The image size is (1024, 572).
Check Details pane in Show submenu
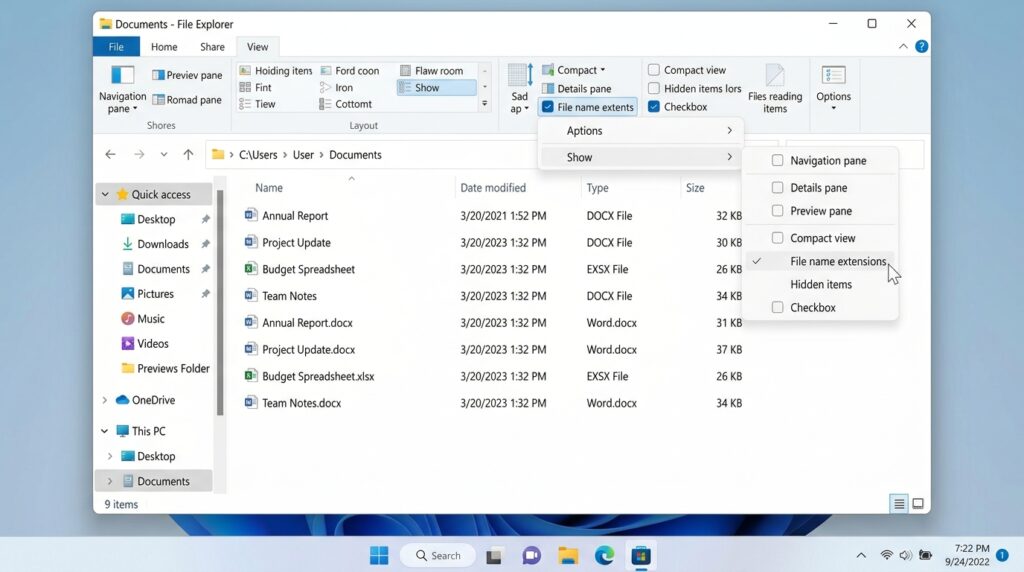[777, 187]
